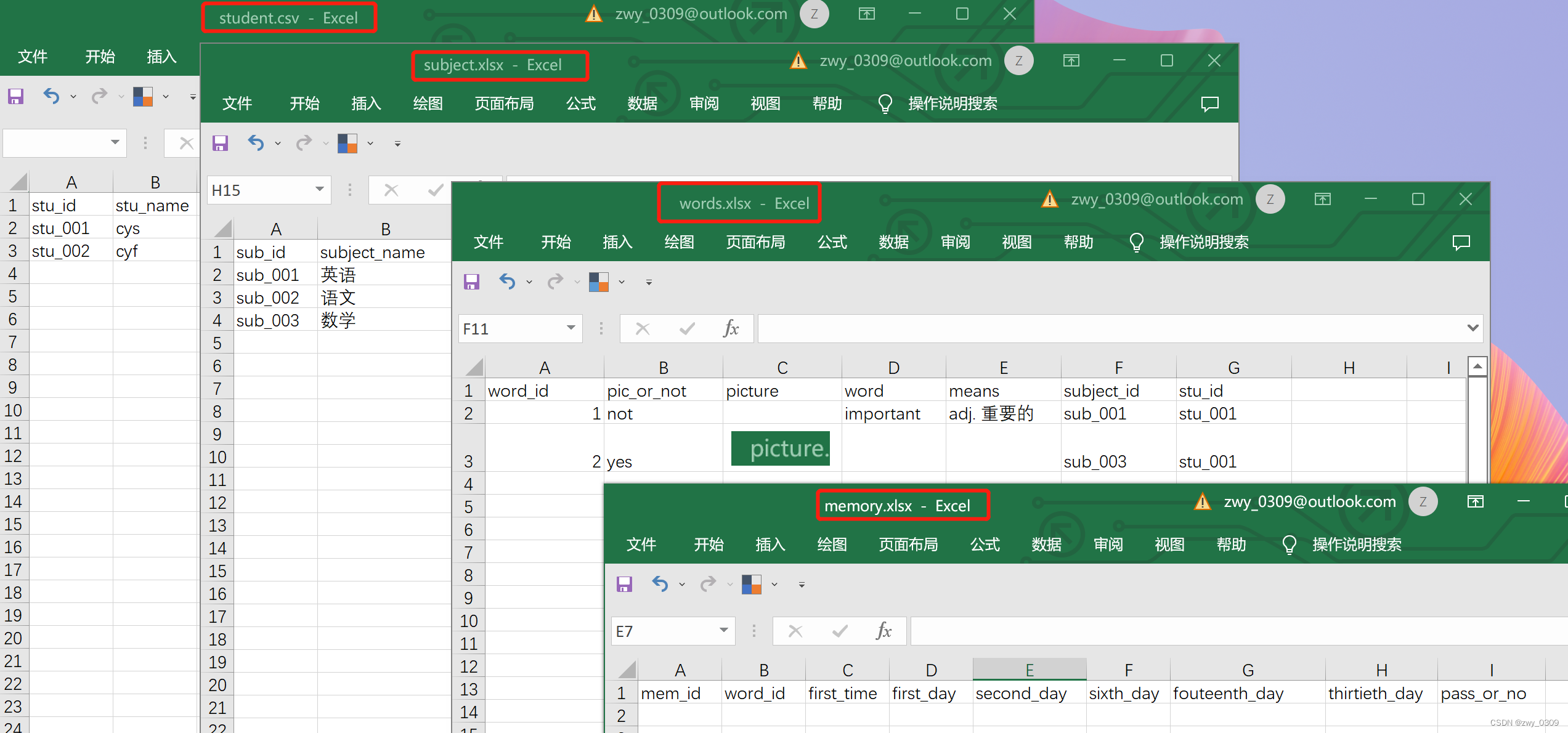Viewport: 1568px width, 733px height.
Task: Open 页面布局 tab in subject.xlsx
Action: click(x=504, y=103)
